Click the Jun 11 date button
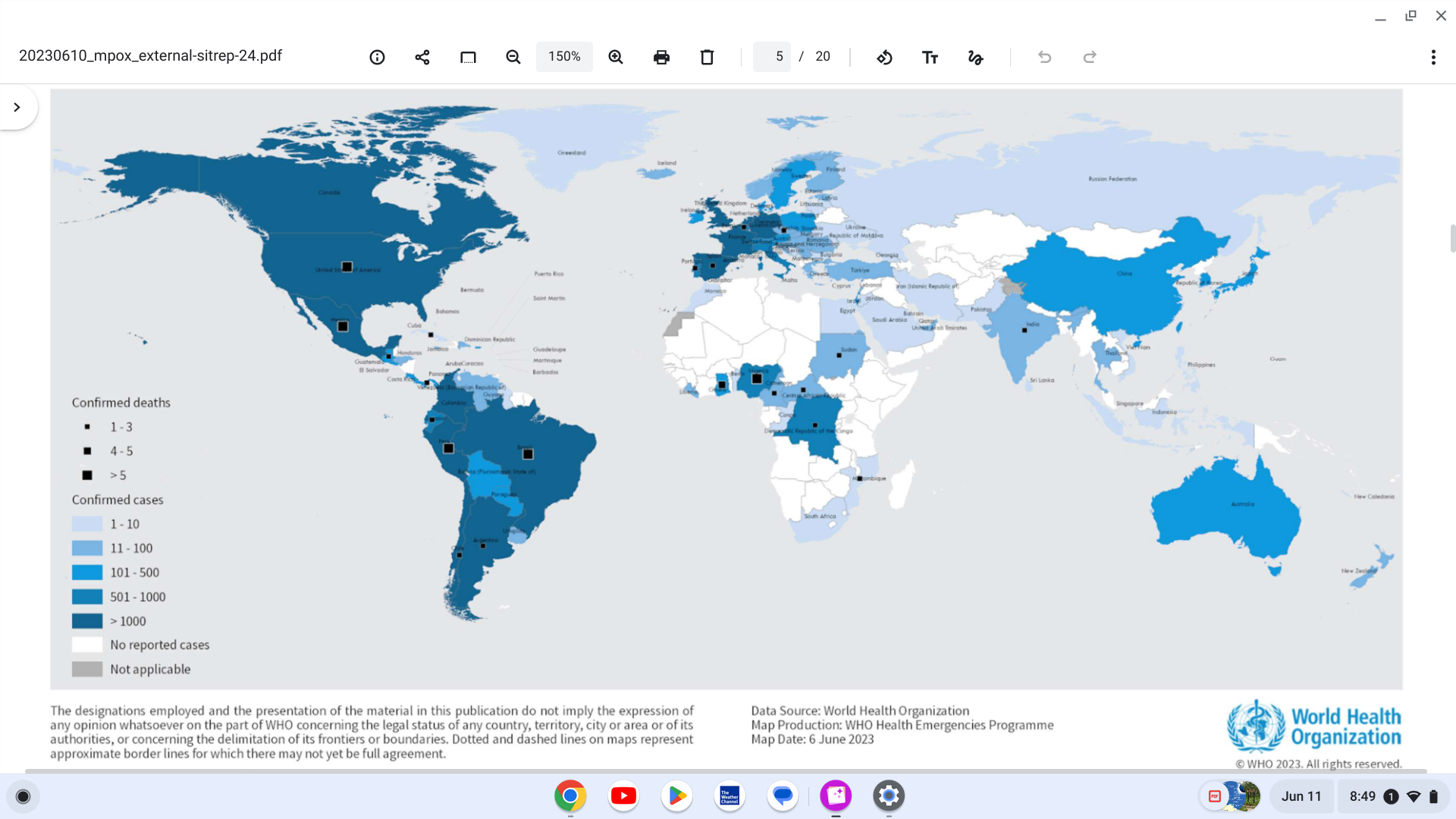1456x819 pixels. 1301,796
